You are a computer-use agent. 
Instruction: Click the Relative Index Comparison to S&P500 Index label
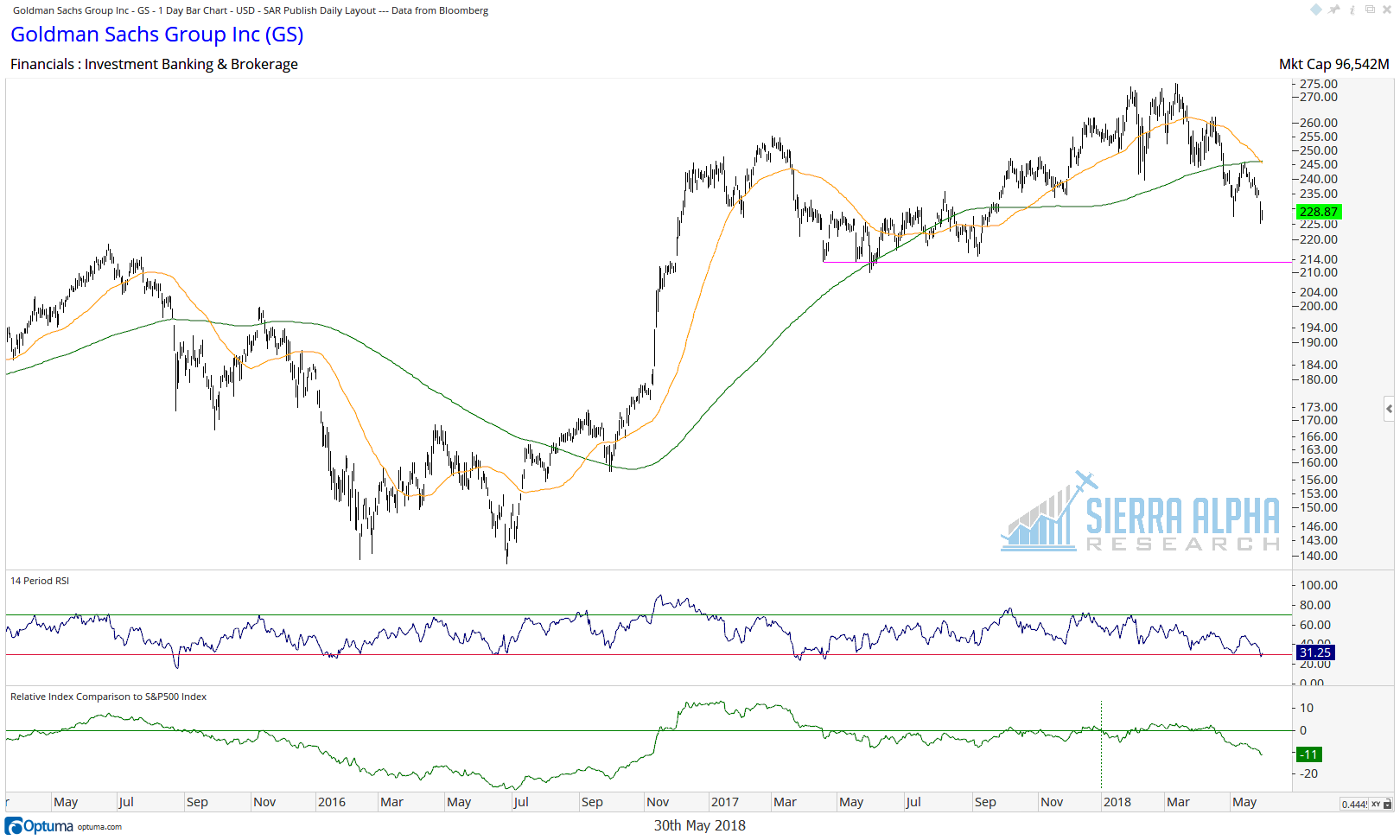click(108, 697)
